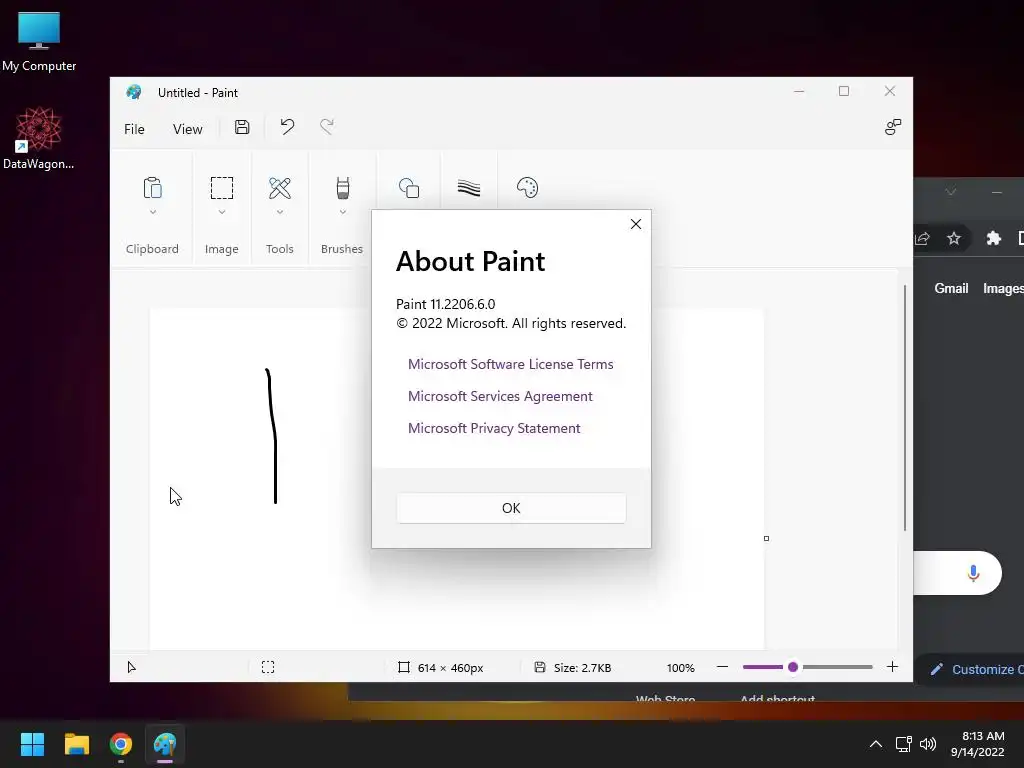This screenshot has height=768, width=1024.
Task: Click the volume speaker icon in tray
Action: point(927,744)
